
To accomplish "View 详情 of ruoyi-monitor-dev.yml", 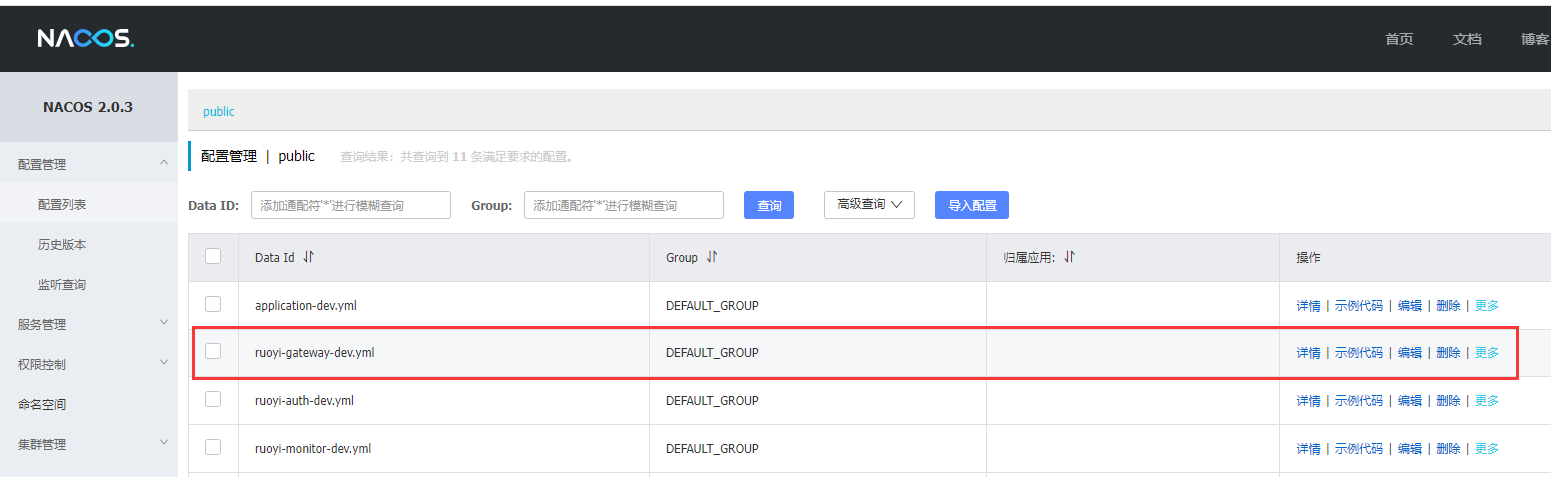I will pos(1308,449).
